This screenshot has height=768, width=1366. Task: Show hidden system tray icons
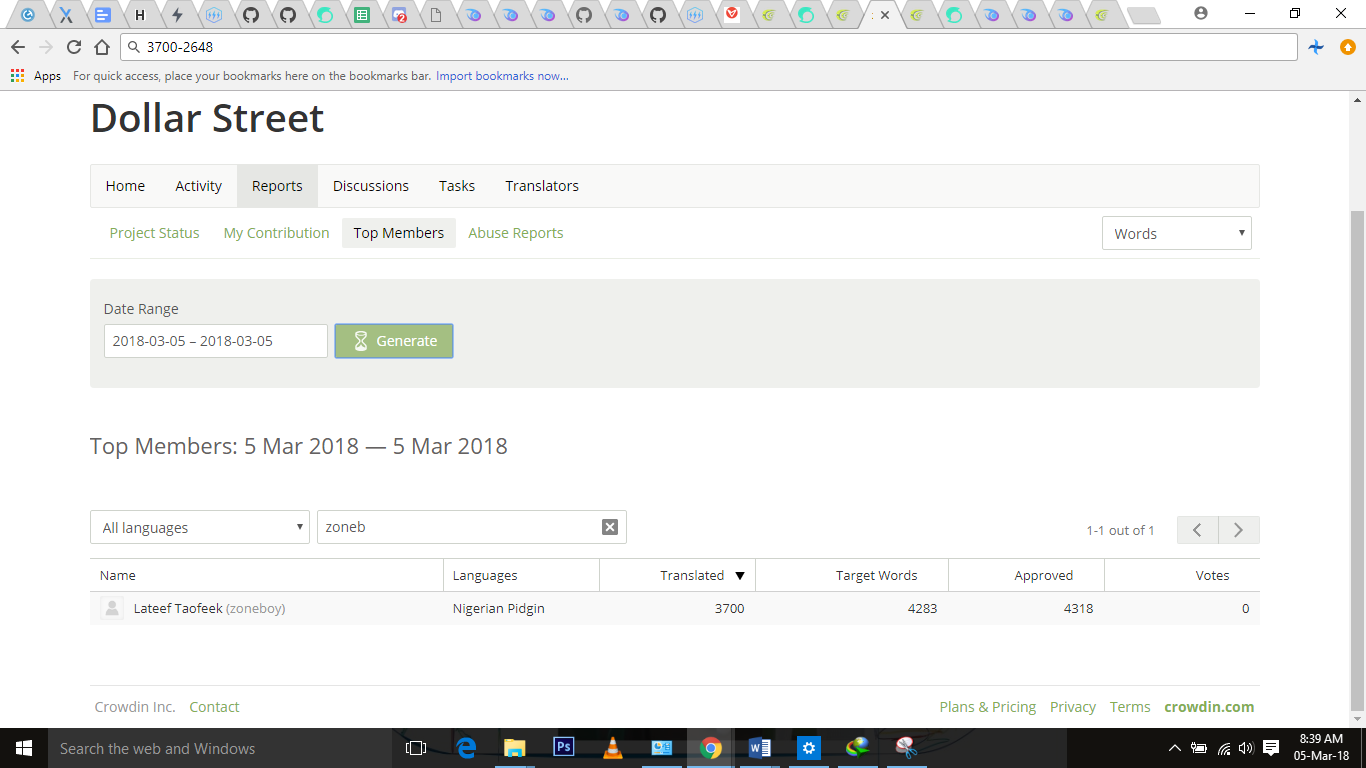1174,748
